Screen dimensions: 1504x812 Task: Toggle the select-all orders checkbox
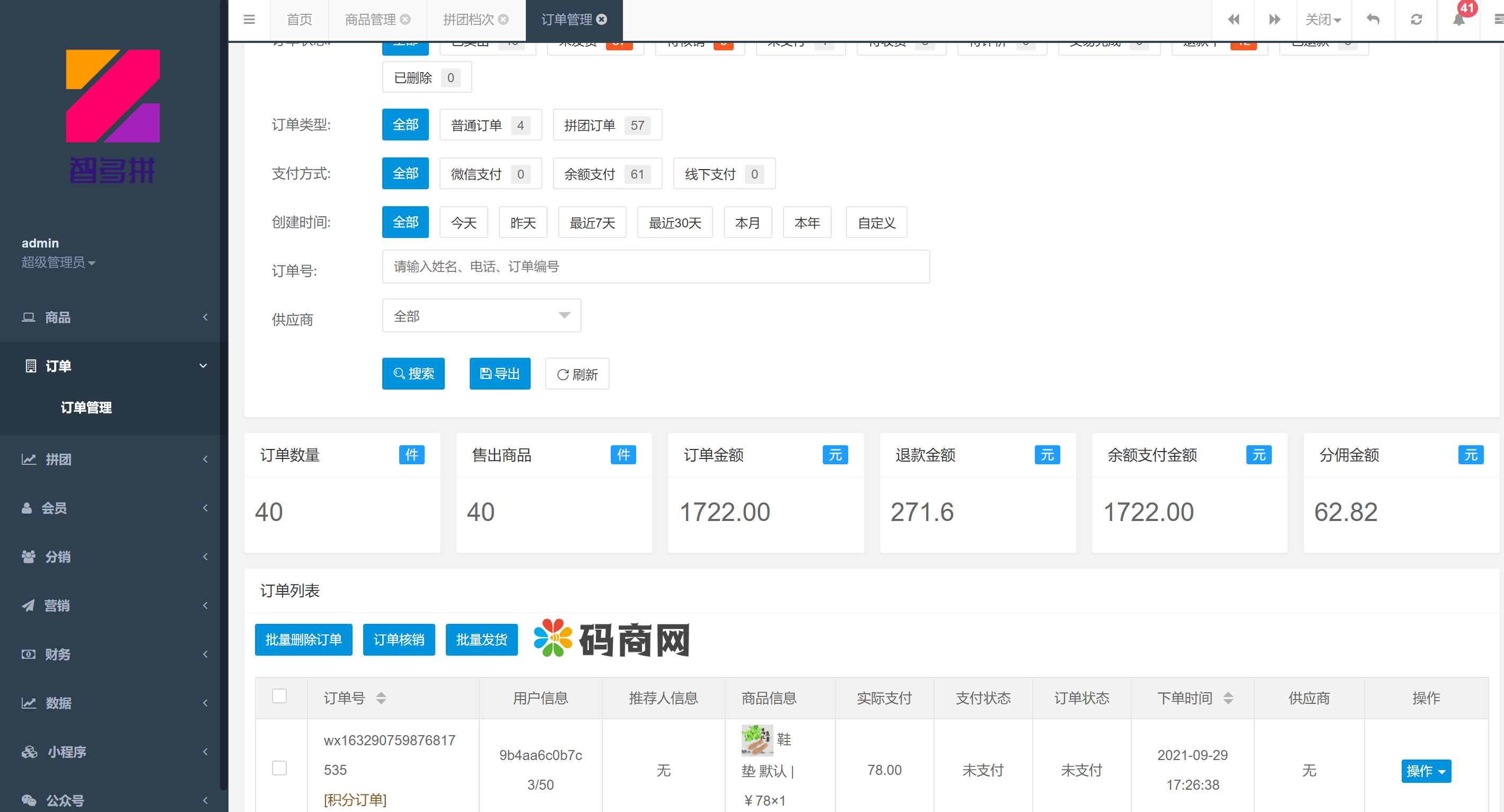[279, 696]
